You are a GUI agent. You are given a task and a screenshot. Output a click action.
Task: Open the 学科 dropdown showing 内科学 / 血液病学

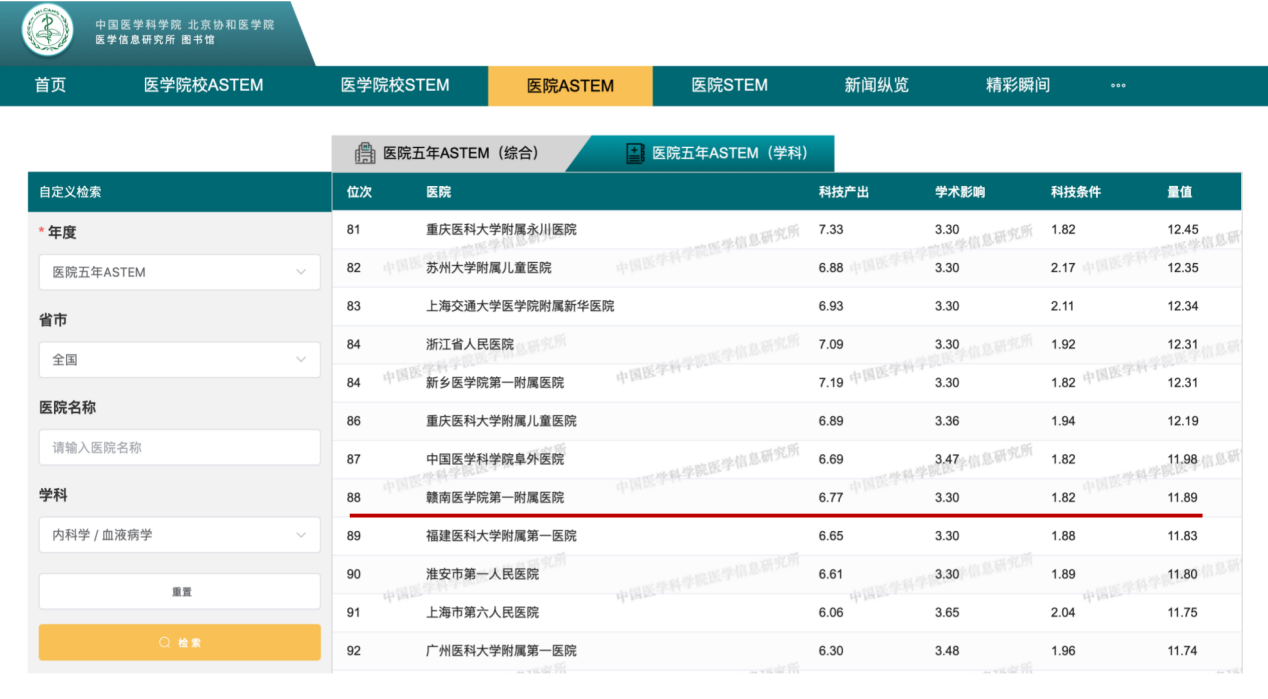[180, 535]
